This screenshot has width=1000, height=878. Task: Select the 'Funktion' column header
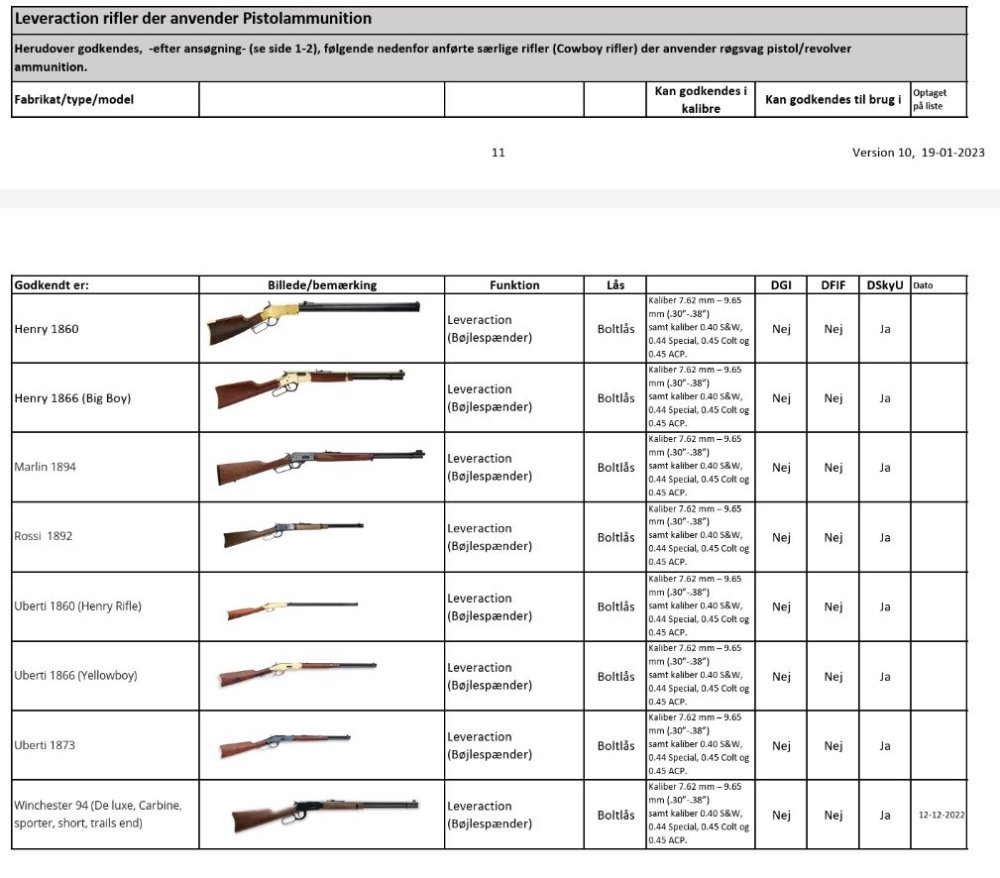[x=514, y=285]
